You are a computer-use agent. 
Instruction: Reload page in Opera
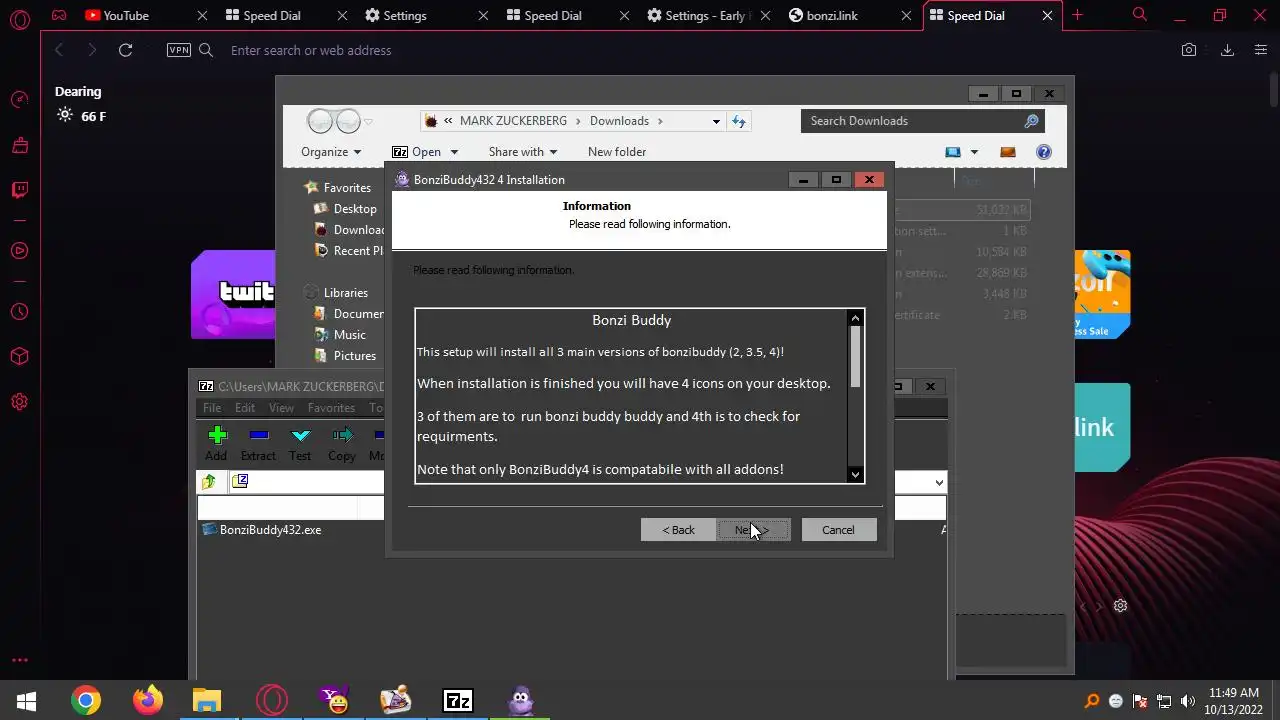click(x=125, y=50)
